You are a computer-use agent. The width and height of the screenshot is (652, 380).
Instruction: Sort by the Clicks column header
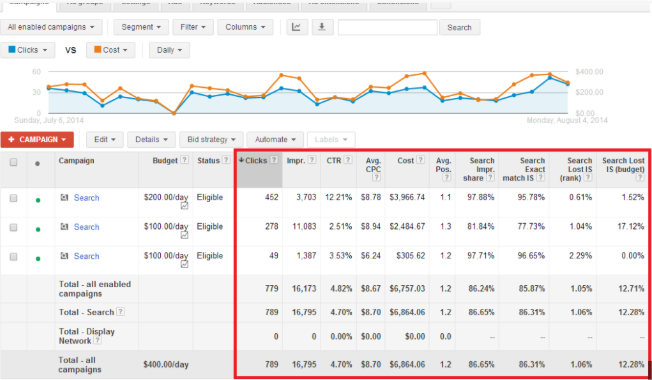(x=256, y=160)
